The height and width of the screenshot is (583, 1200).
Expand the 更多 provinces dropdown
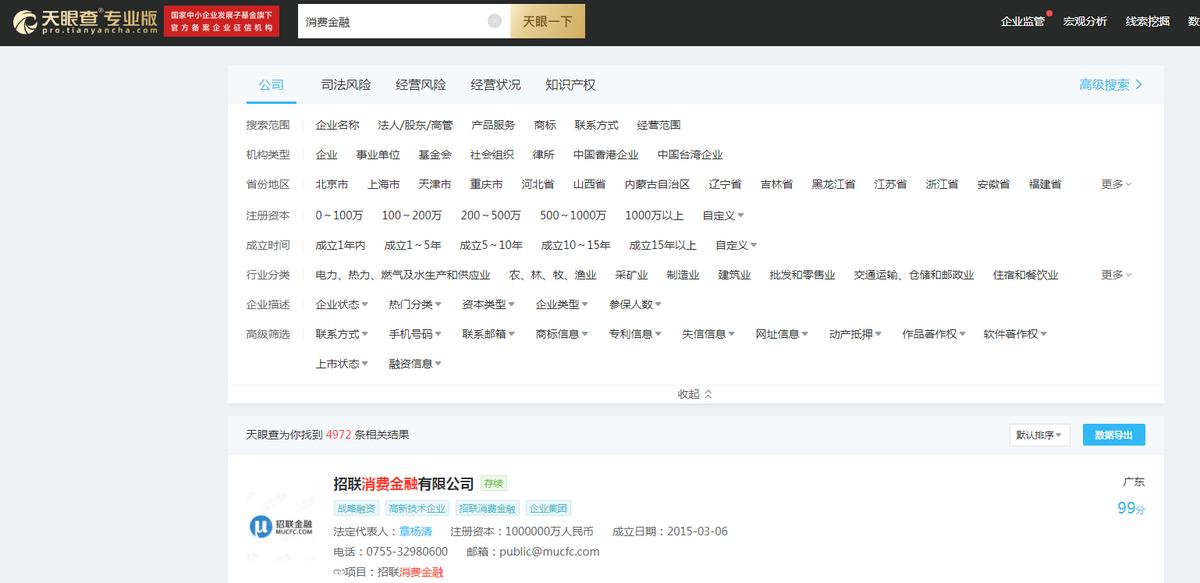click(1113, 184)
